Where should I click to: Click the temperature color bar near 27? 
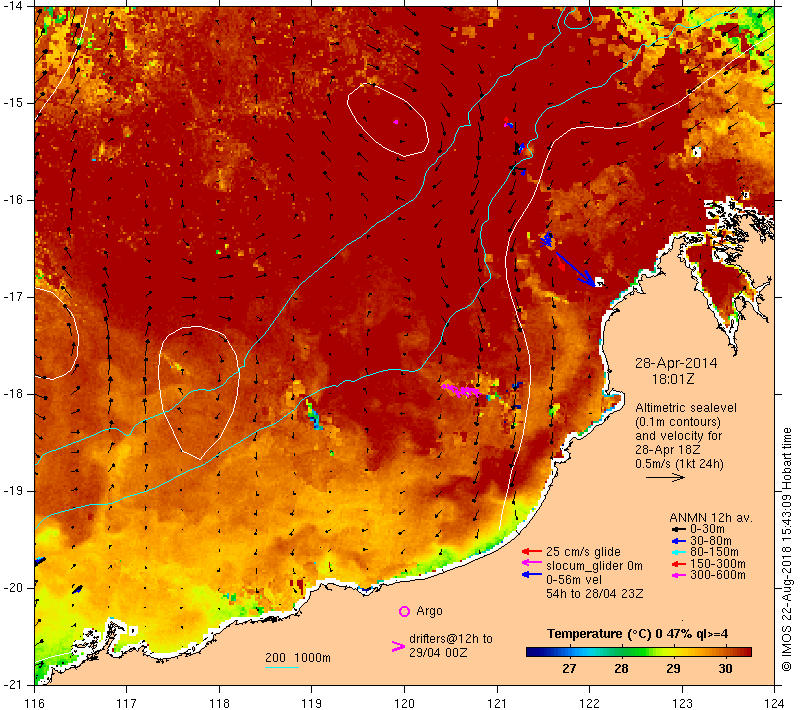[569, 652]
